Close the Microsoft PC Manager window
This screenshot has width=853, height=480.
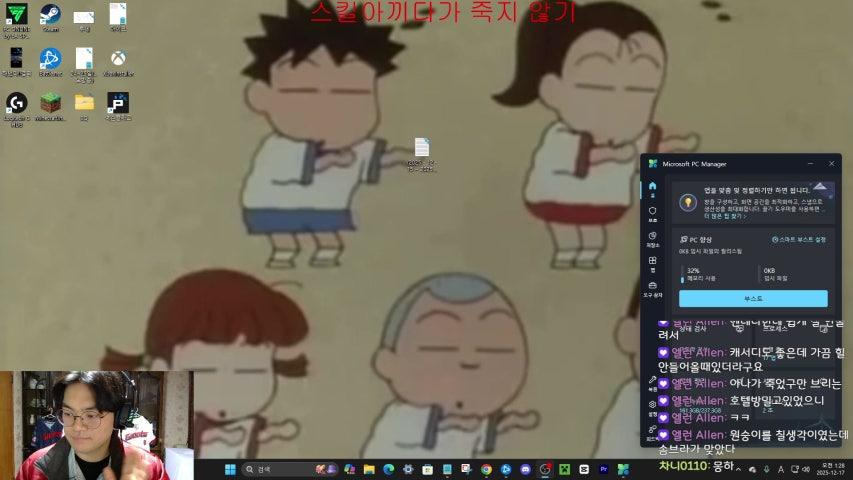coord(831,164)
